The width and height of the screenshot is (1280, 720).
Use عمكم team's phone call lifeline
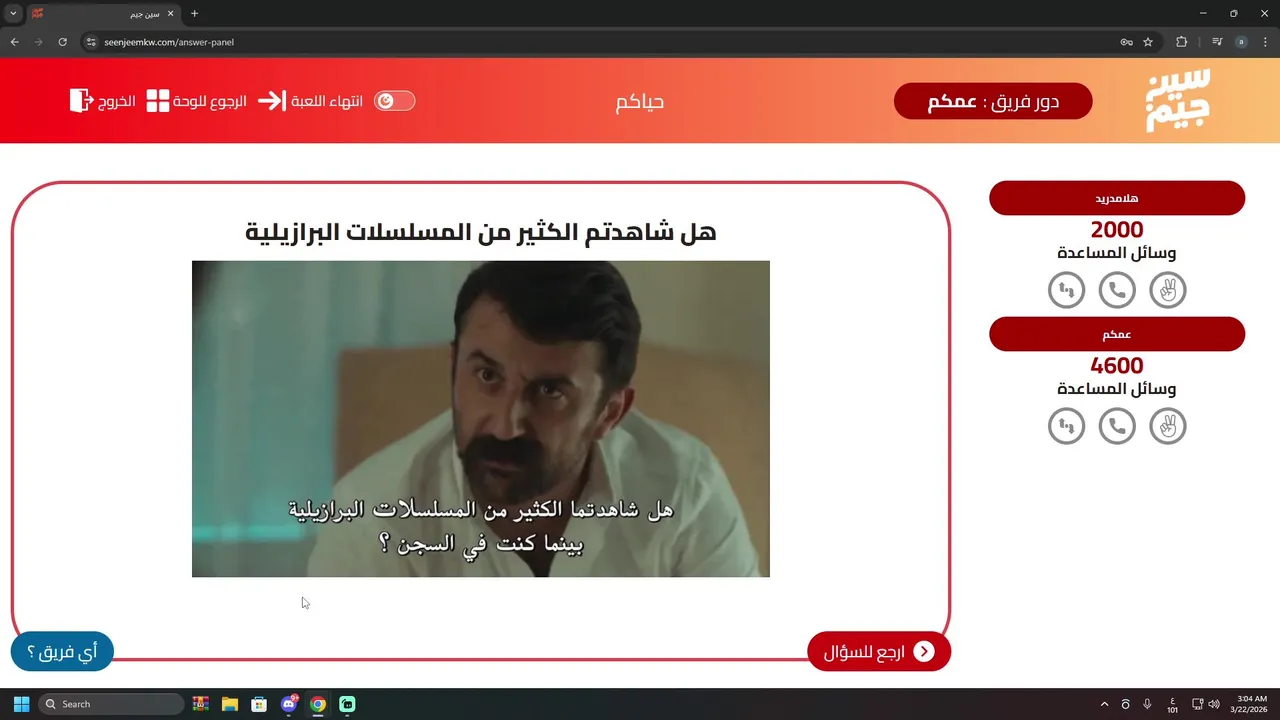(1117, 427)
